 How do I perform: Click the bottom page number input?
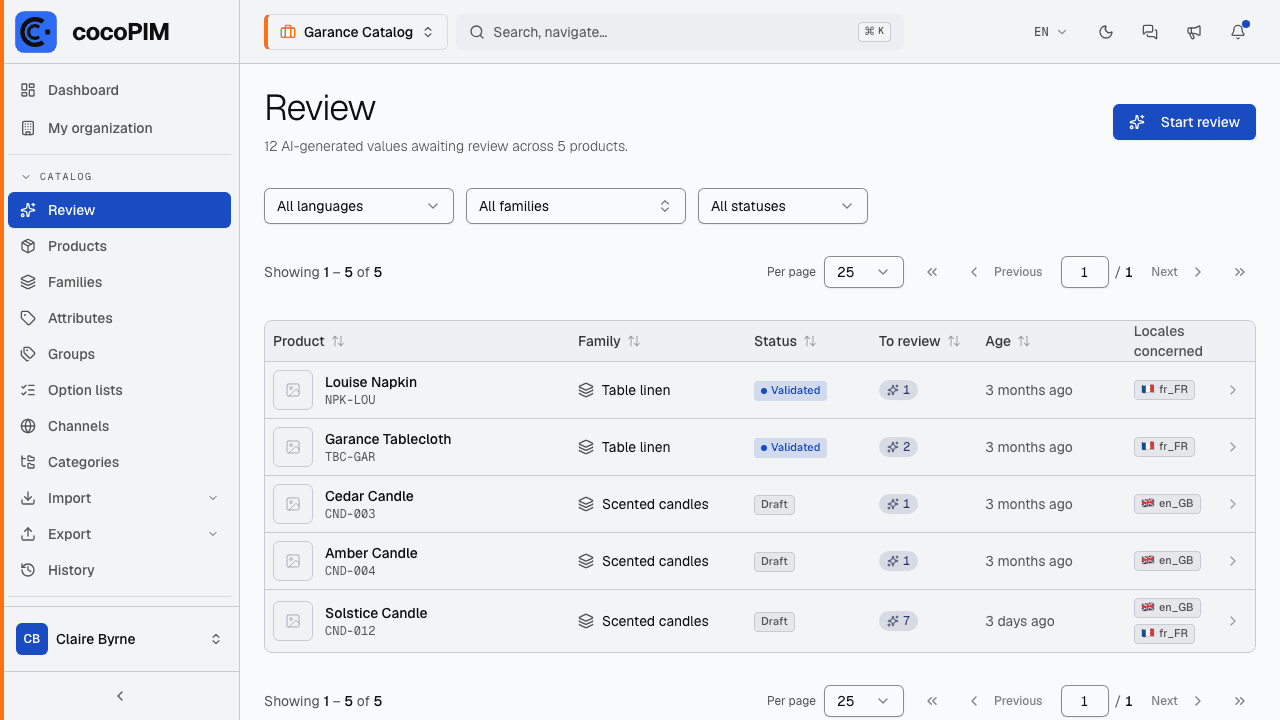[x=1085, y=701]
